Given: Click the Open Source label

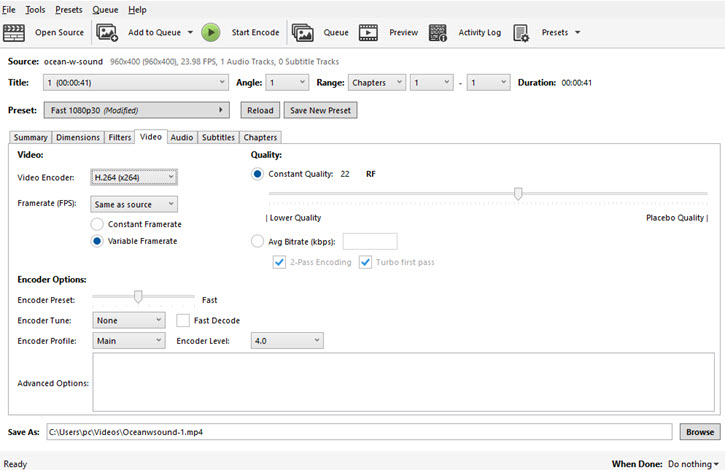Looking at the screenshot, I should tap(60, 32).
